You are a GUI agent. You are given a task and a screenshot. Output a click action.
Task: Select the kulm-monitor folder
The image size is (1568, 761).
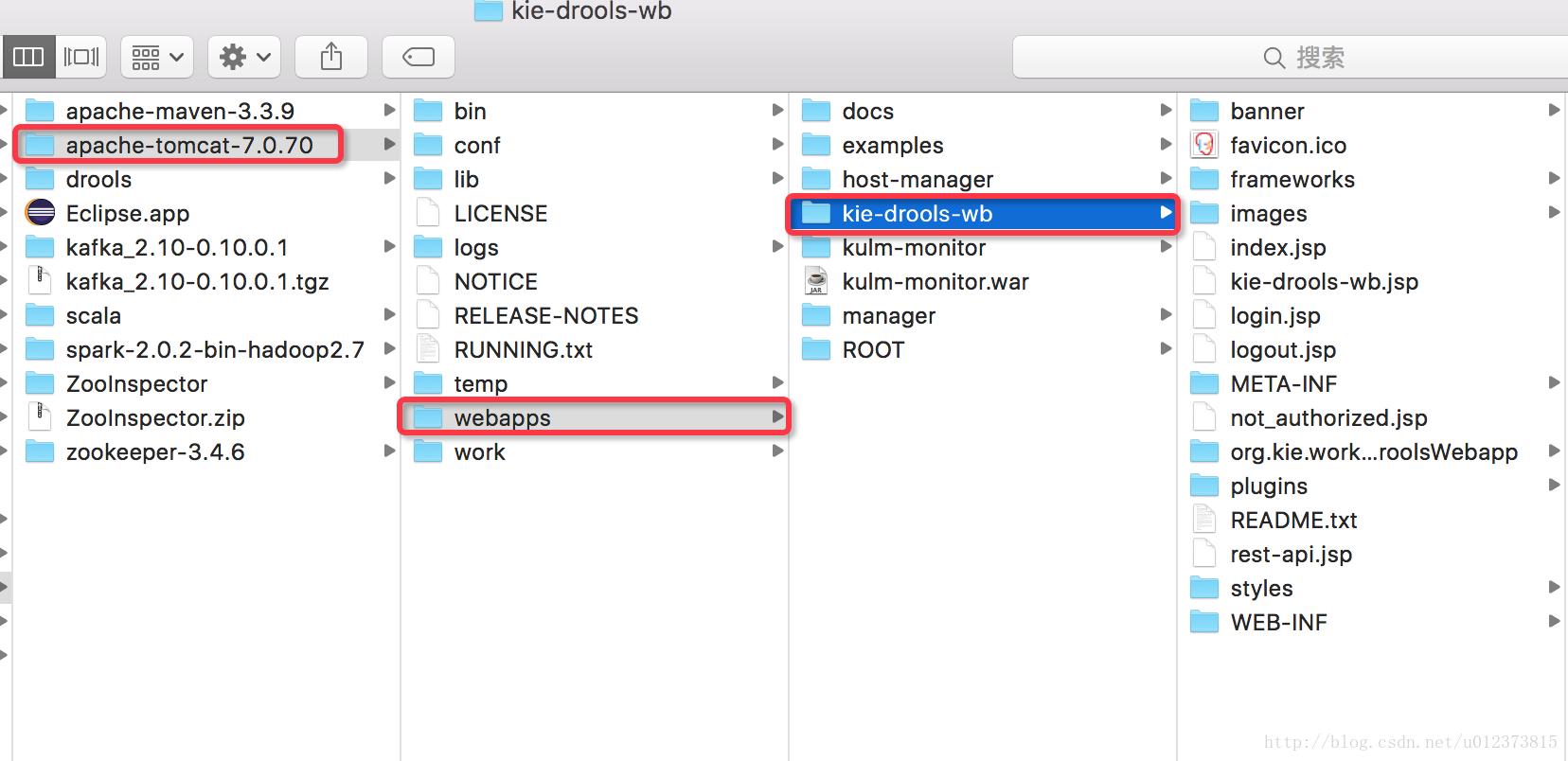[x=983, y=247]
